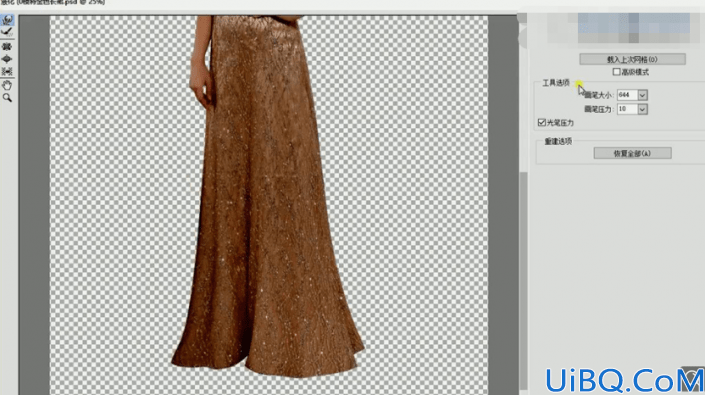
Task: Select the Reconstruct brush tool
Action: [7, 32]
